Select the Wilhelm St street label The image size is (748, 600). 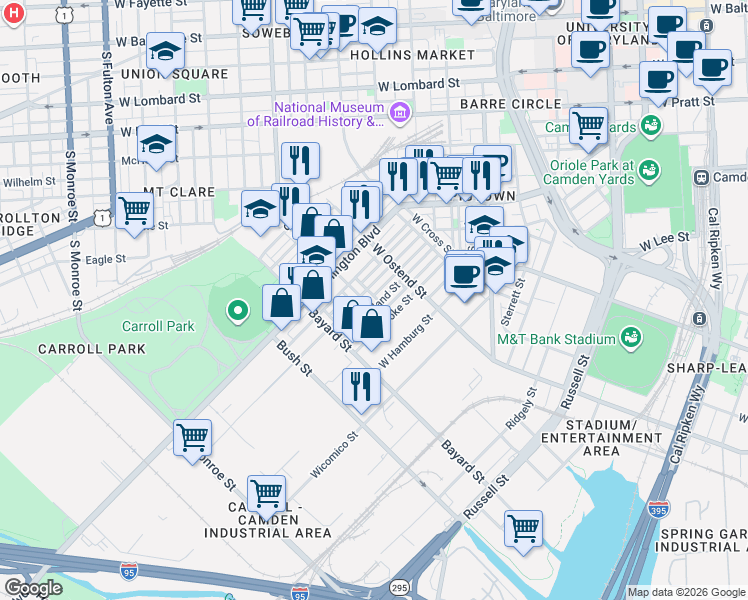pos(29,182)
